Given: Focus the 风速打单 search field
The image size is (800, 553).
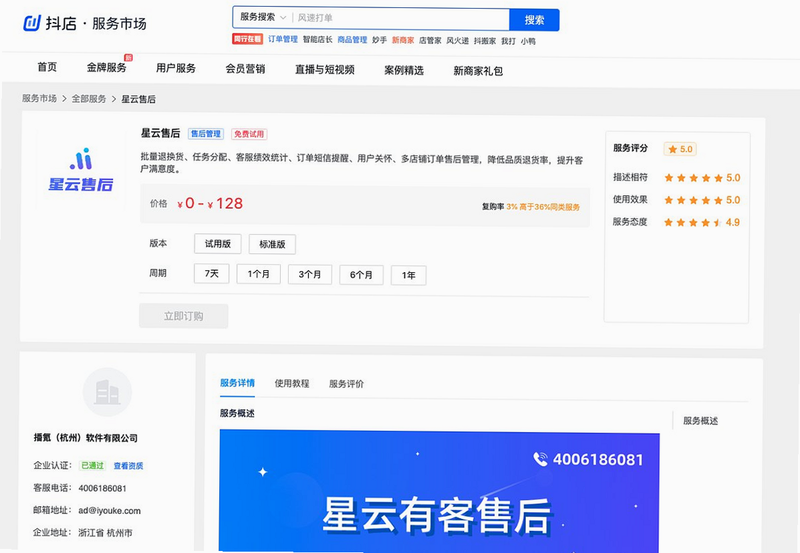Looking at the screenshot, I should point(401,18).
